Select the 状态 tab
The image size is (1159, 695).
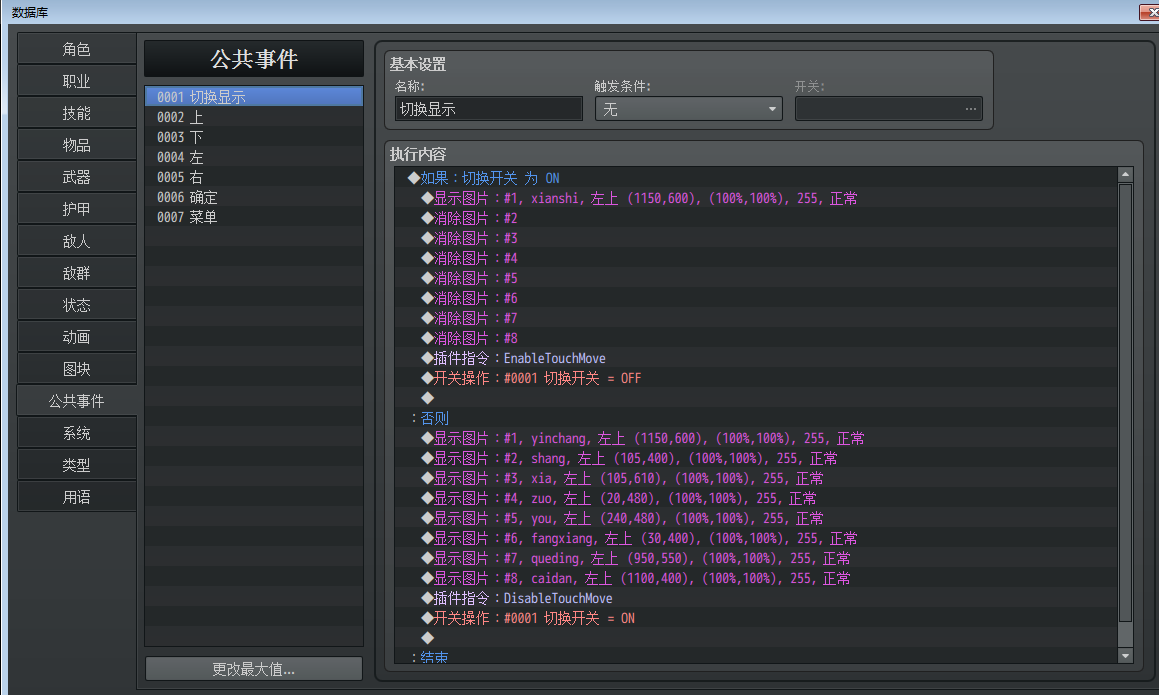click(x=77, y=305)
